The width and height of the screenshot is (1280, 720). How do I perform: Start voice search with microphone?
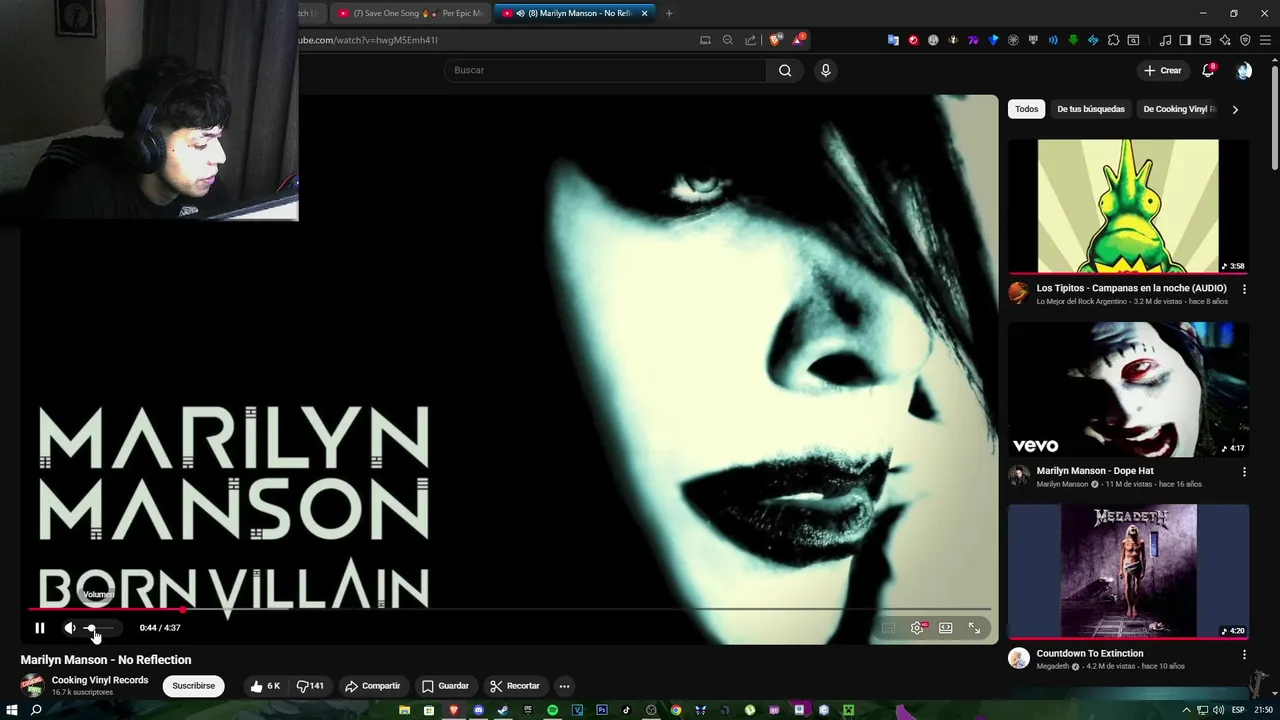pos(825,70)
